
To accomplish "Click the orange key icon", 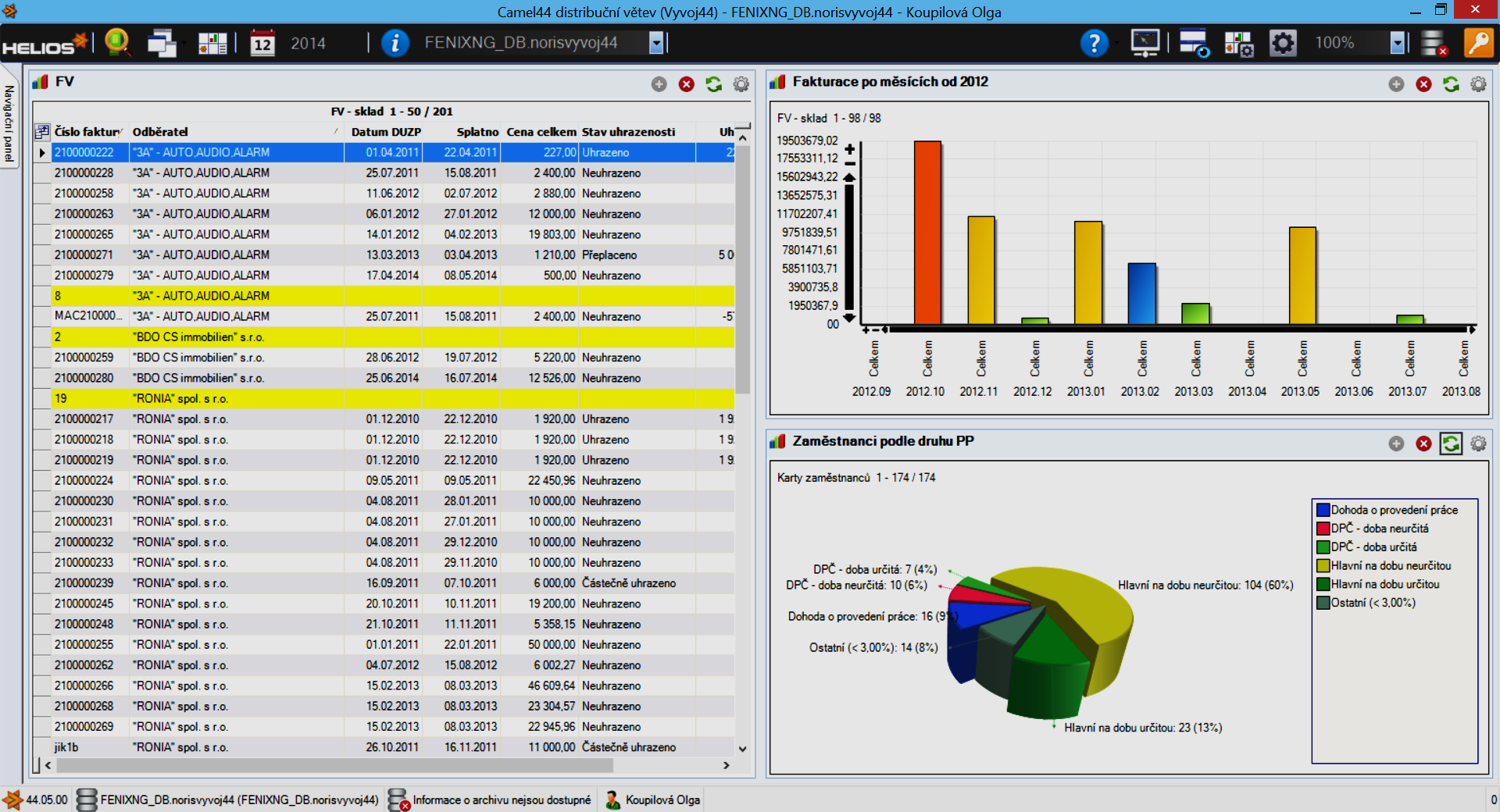I will pyautogui.click(x=1479, y=43).
